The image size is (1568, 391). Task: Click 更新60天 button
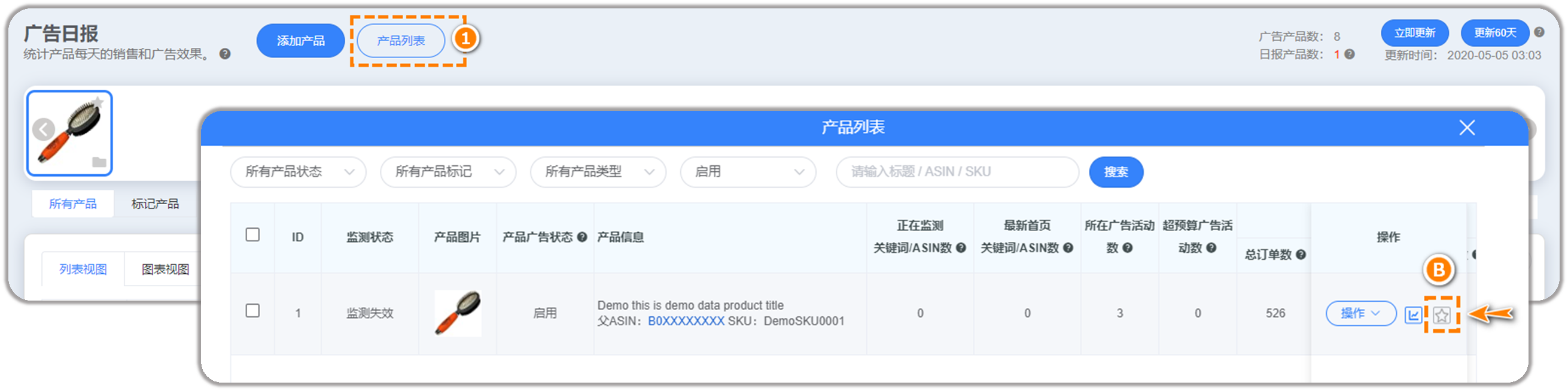coord(1495,32)
